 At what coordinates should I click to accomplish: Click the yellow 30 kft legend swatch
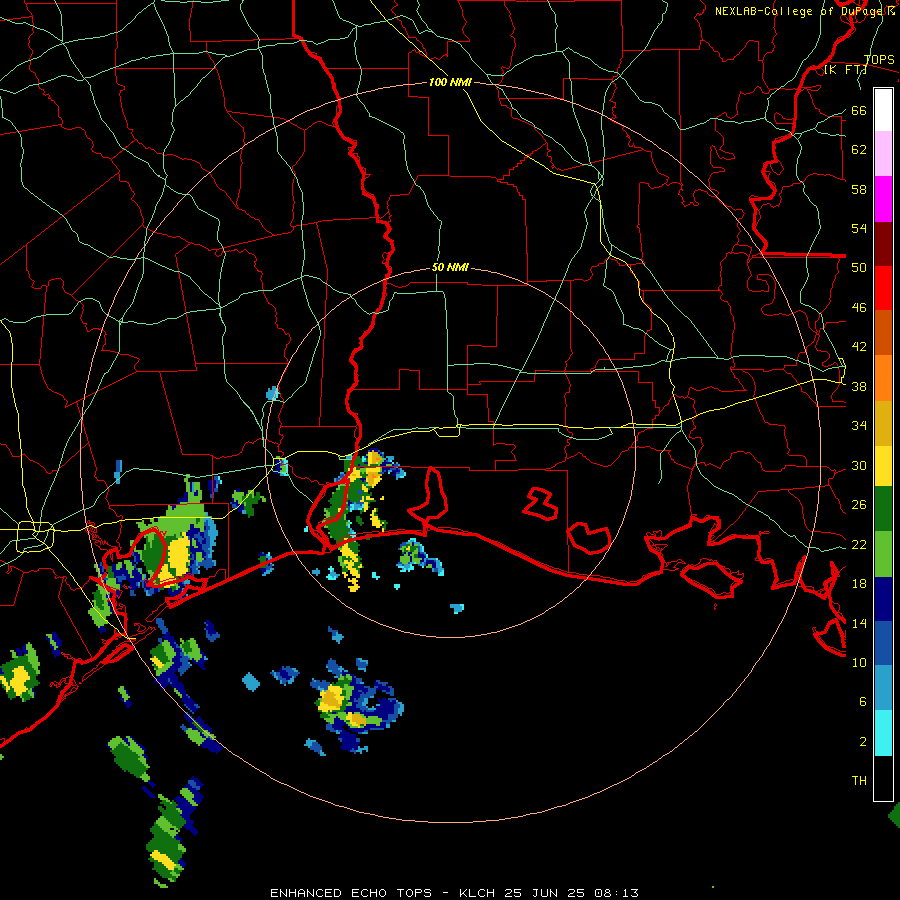tap(883, 466)
